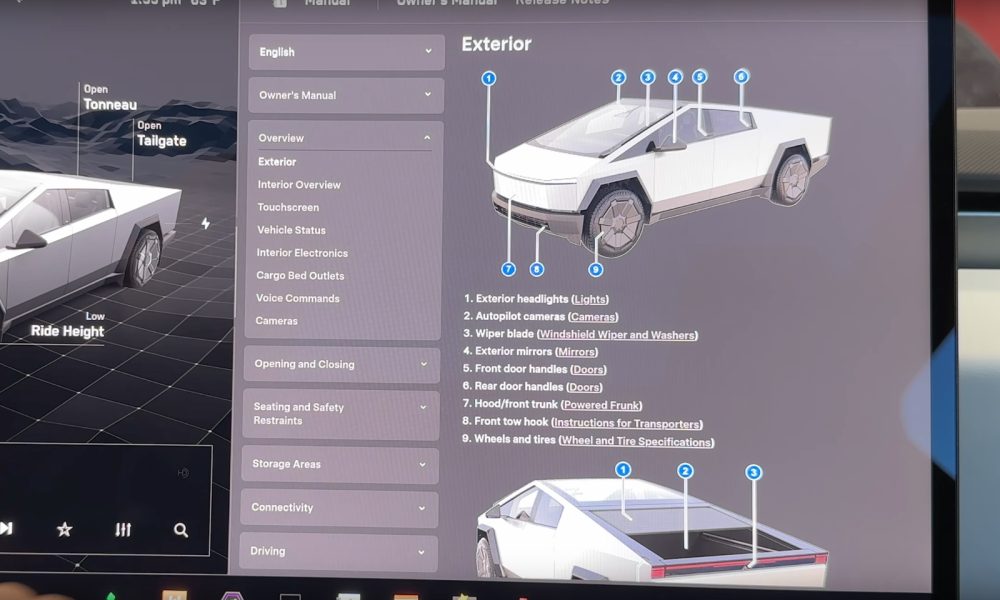Open the Wheel and Tire Specifications link
The width and height of the screenshot is (1000, 600).
(636, 441)
